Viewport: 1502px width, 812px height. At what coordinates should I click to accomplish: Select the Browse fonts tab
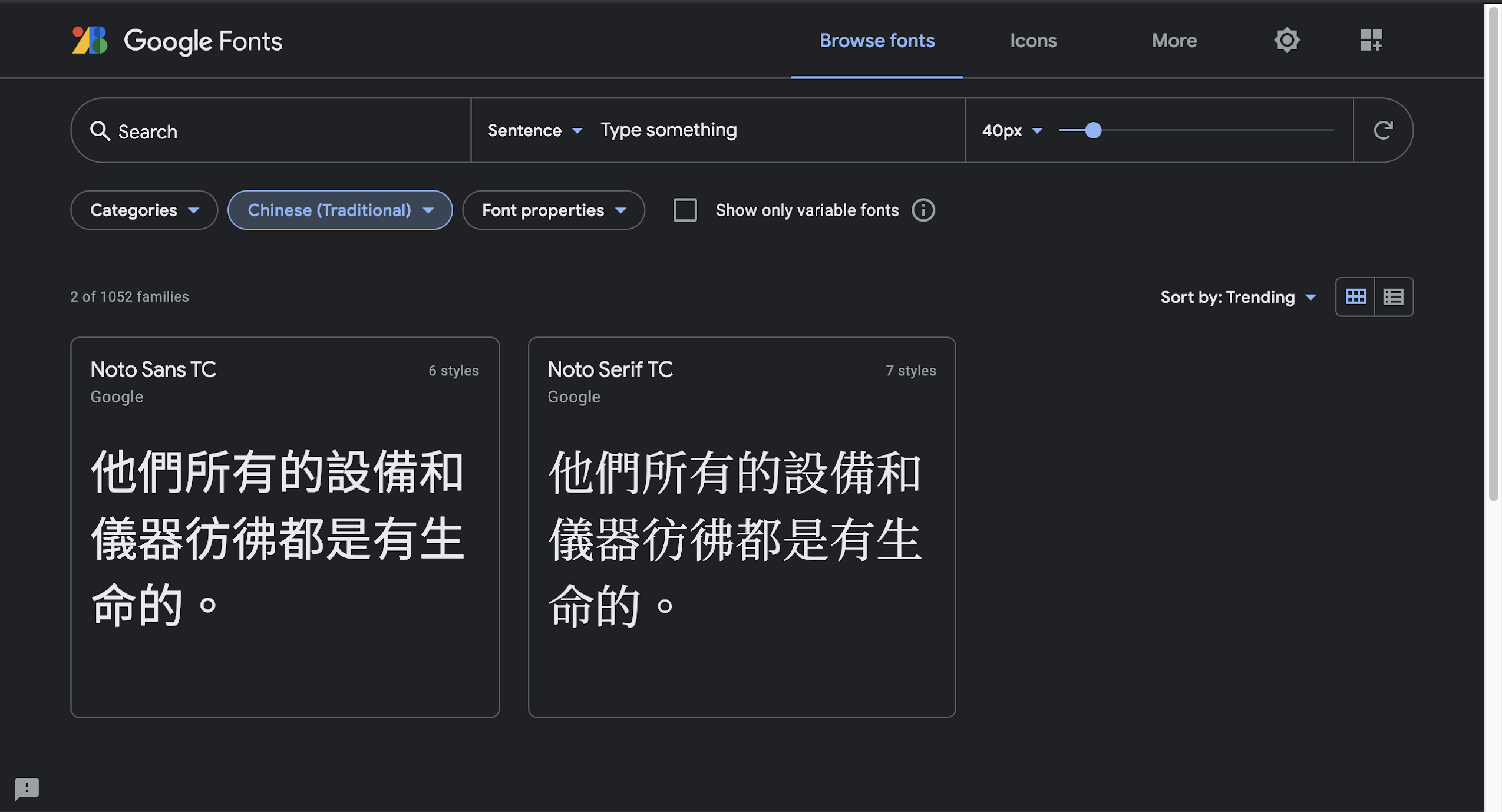tap(876, 40)
